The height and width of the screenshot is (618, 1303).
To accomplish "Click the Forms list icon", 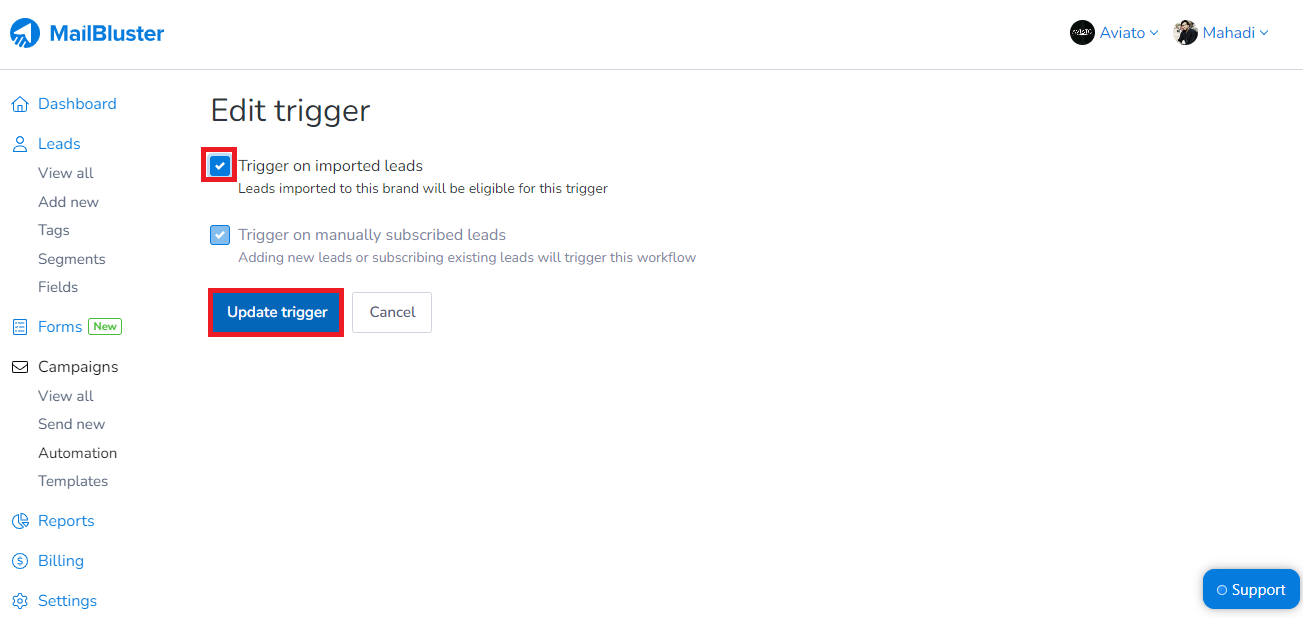I will click(x=20, y=326).
